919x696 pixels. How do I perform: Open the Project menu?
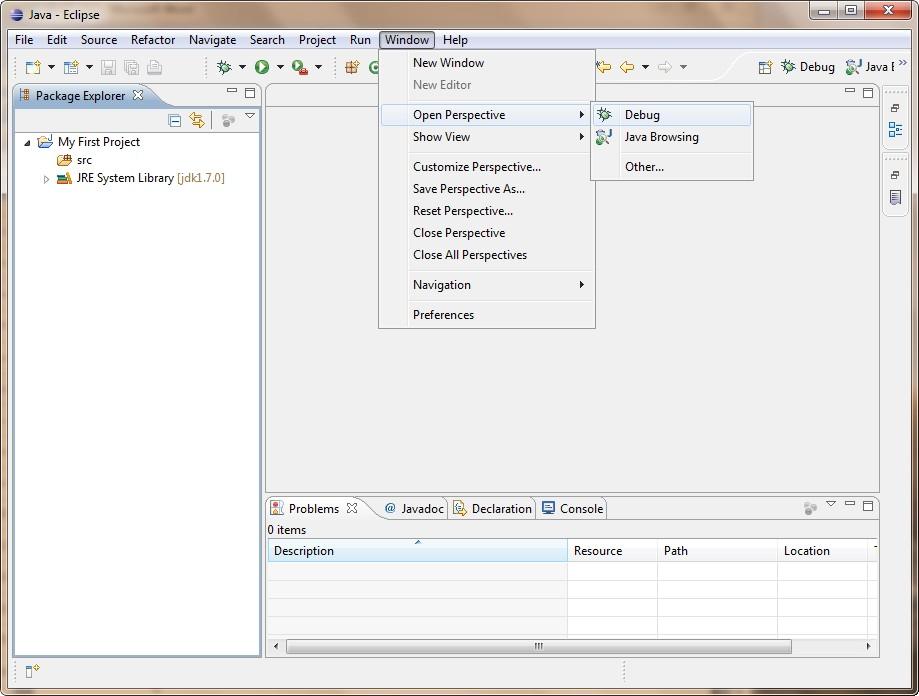coord(317,40)
